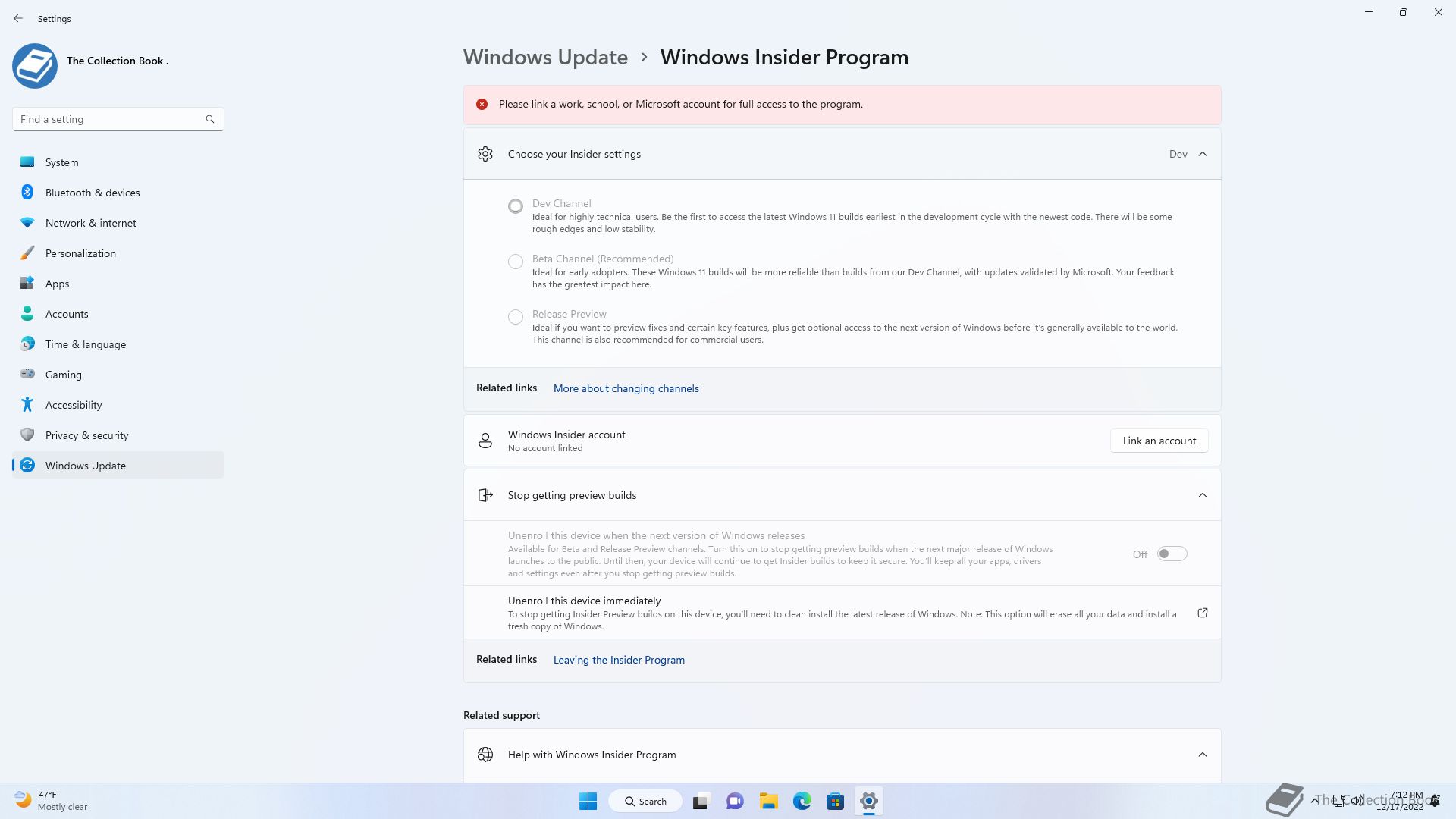1456x819 pixels.
Task: Open System settings category
Action: [118, 162]
